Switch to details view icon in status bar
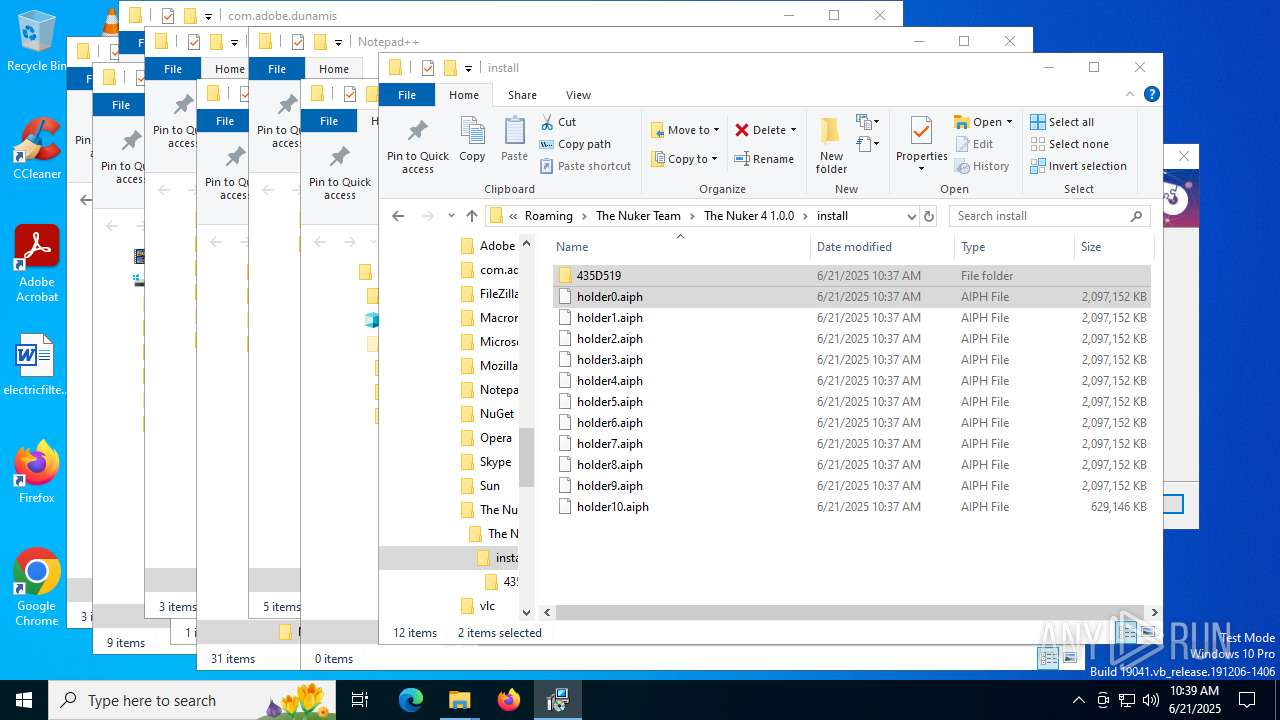The image size is (1280, 720). (x=1127, y=632)
